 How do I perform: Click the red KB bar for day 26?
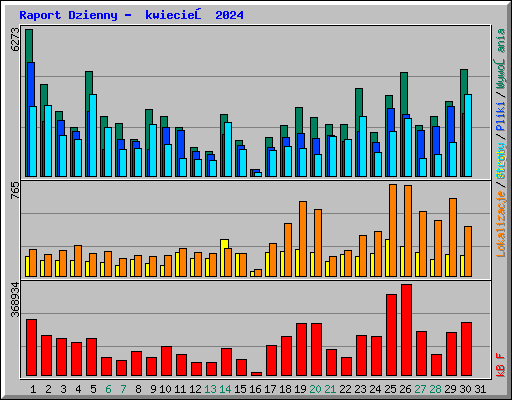(406, 330)
